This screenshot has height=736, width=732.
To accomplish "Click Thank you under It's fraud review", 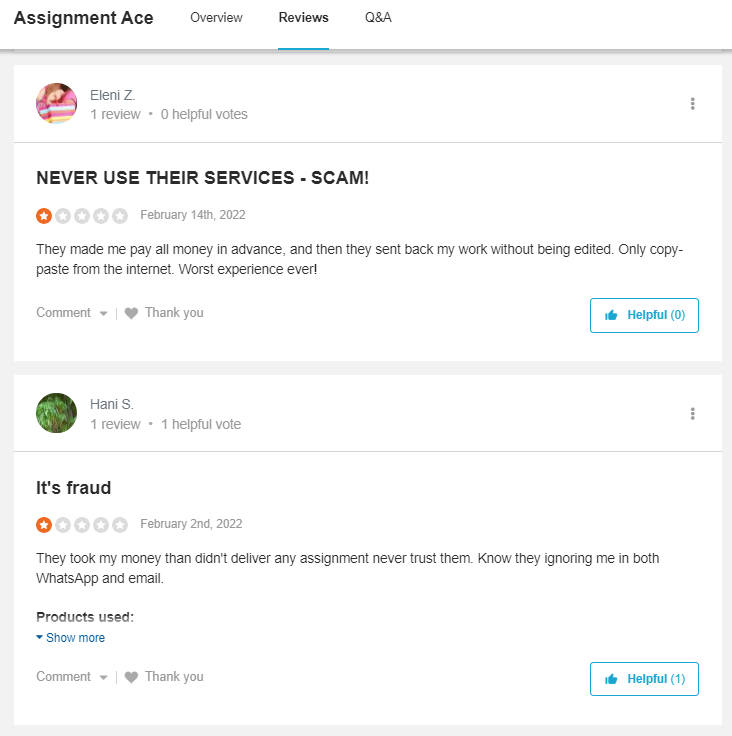I will click(174, 676).
